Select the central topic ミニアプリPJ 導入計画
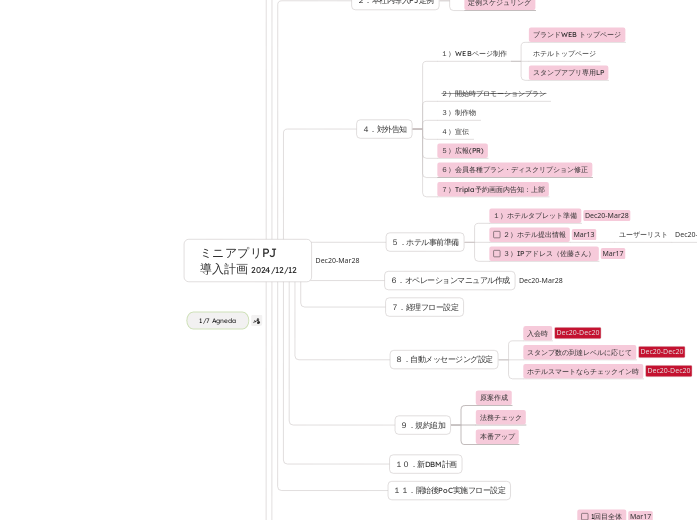The image size is (697, 520). pyautogui.click(x=248, y=260)
